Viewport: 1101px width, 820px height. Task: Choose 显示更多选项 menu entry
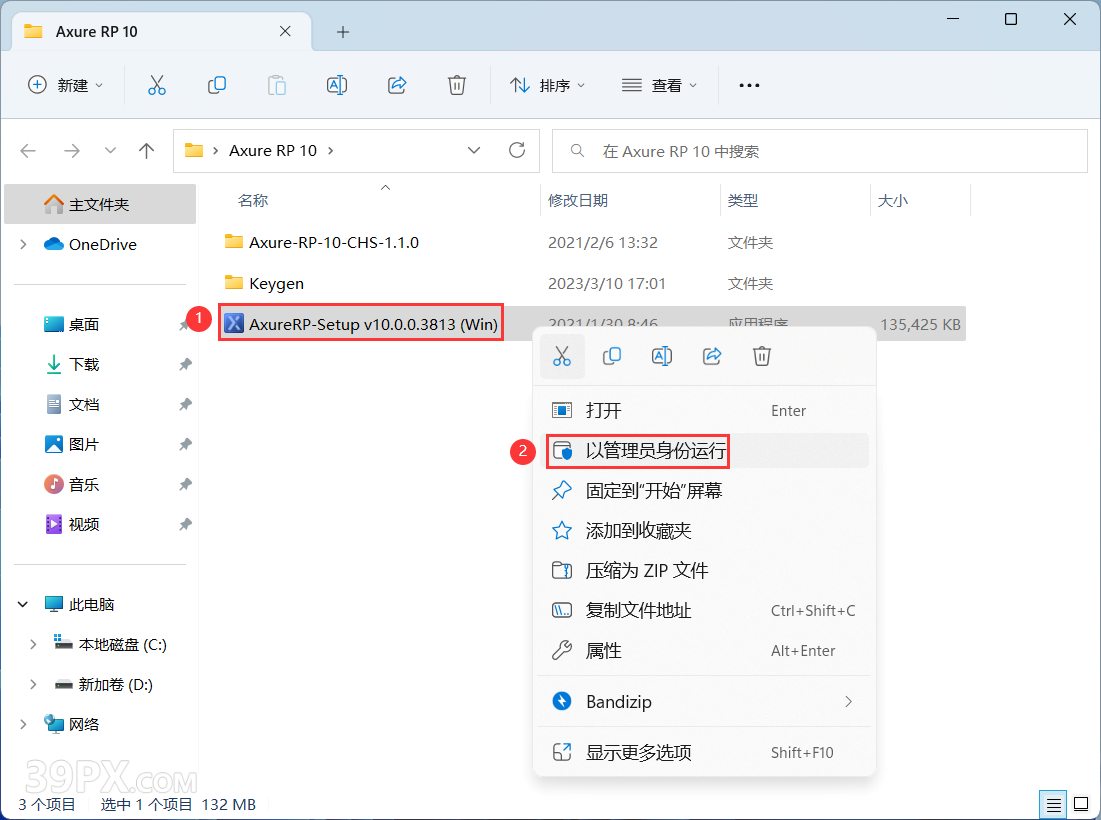(704, 753)
